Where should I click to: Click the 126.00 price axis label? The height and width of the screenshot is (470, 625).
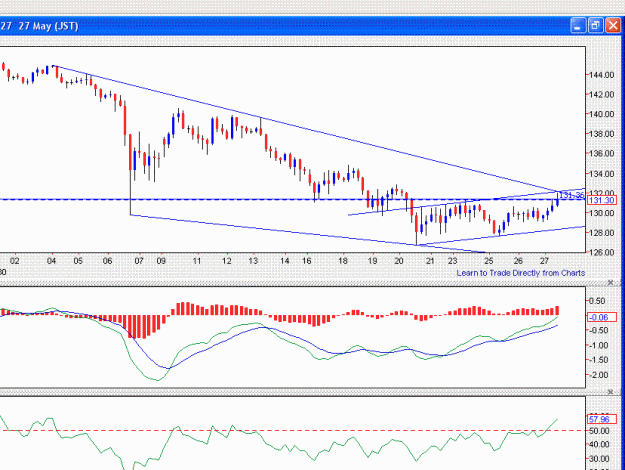(602, 252)
